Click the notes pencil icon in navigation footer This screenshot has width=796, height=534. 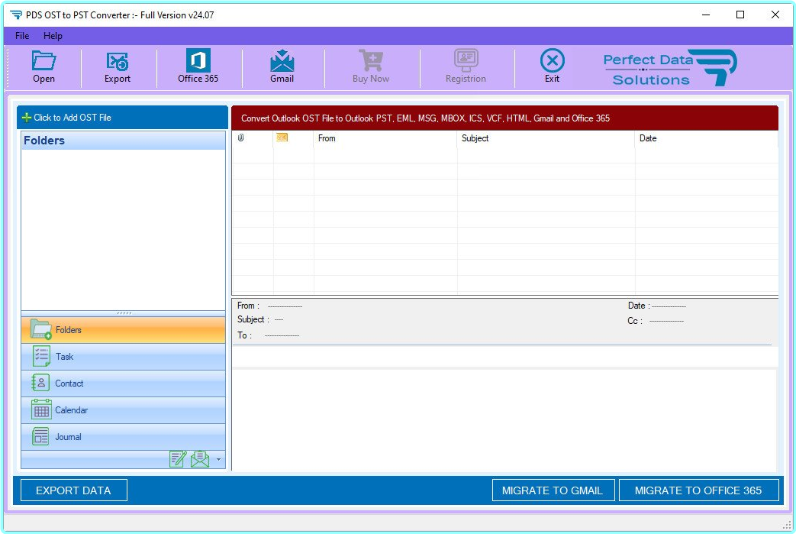point(178,459)
